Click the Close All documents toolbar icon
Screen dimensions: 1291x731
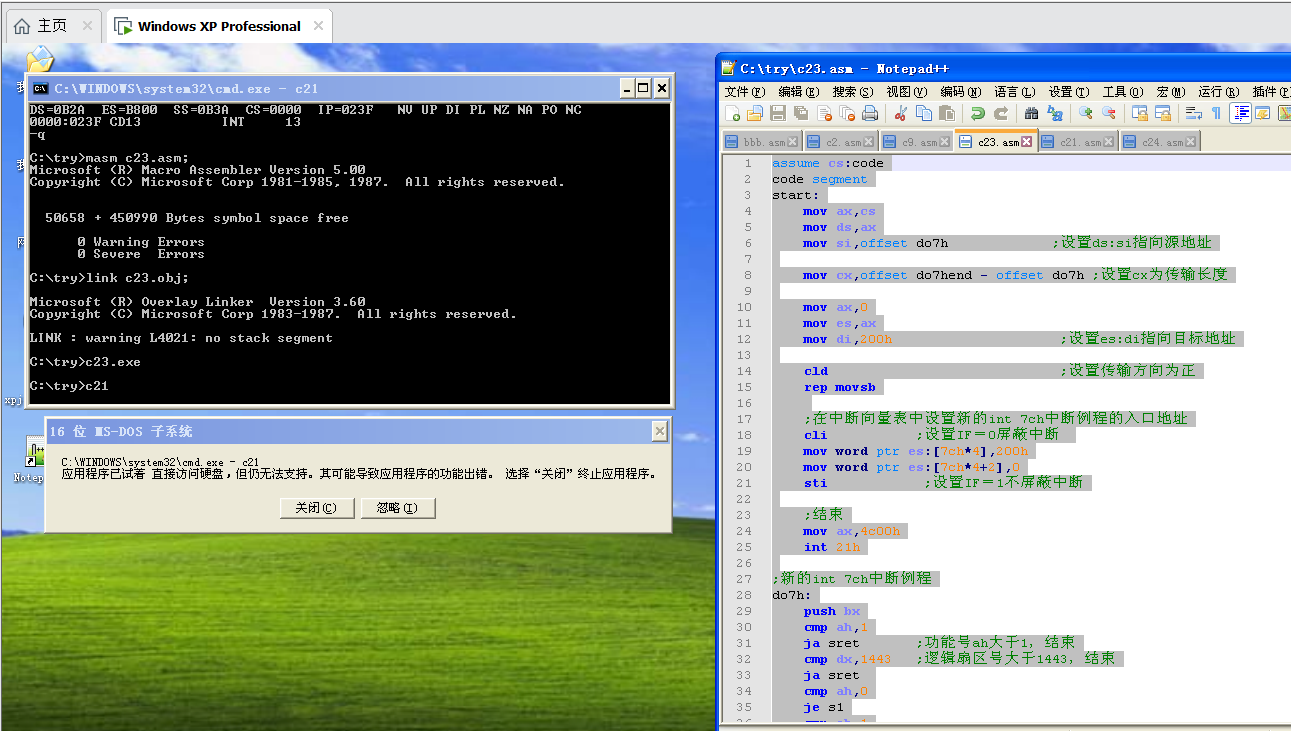tap(847, 113)
